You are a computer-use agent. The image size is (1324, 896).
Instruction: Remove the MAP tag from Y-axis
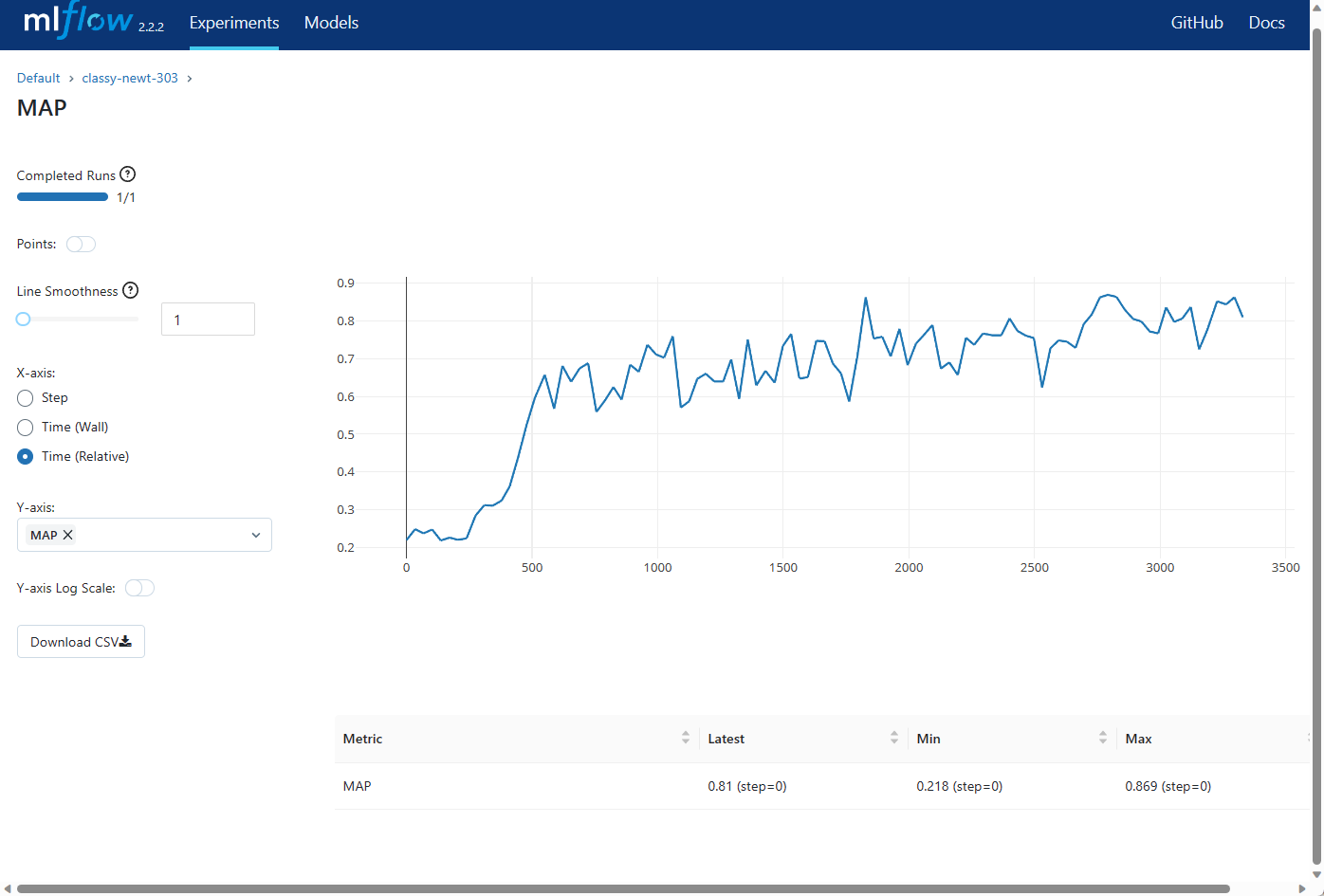coord(67,535)
